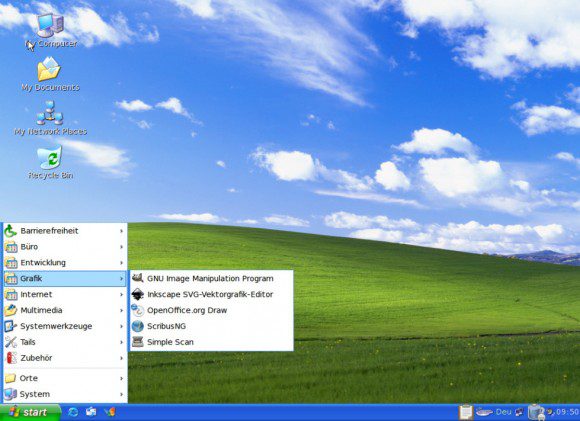Select the My Documents desktop folder

coord(50,74)
